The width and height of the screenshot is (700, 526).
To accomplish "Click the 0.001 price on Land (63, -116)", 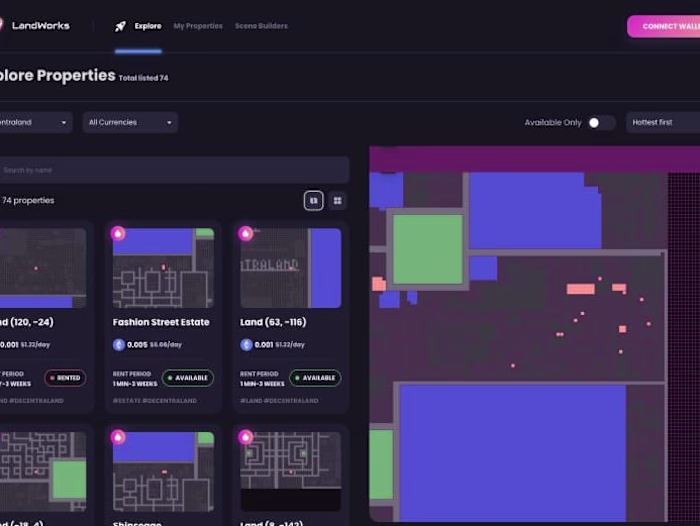I will pos(263,345).
